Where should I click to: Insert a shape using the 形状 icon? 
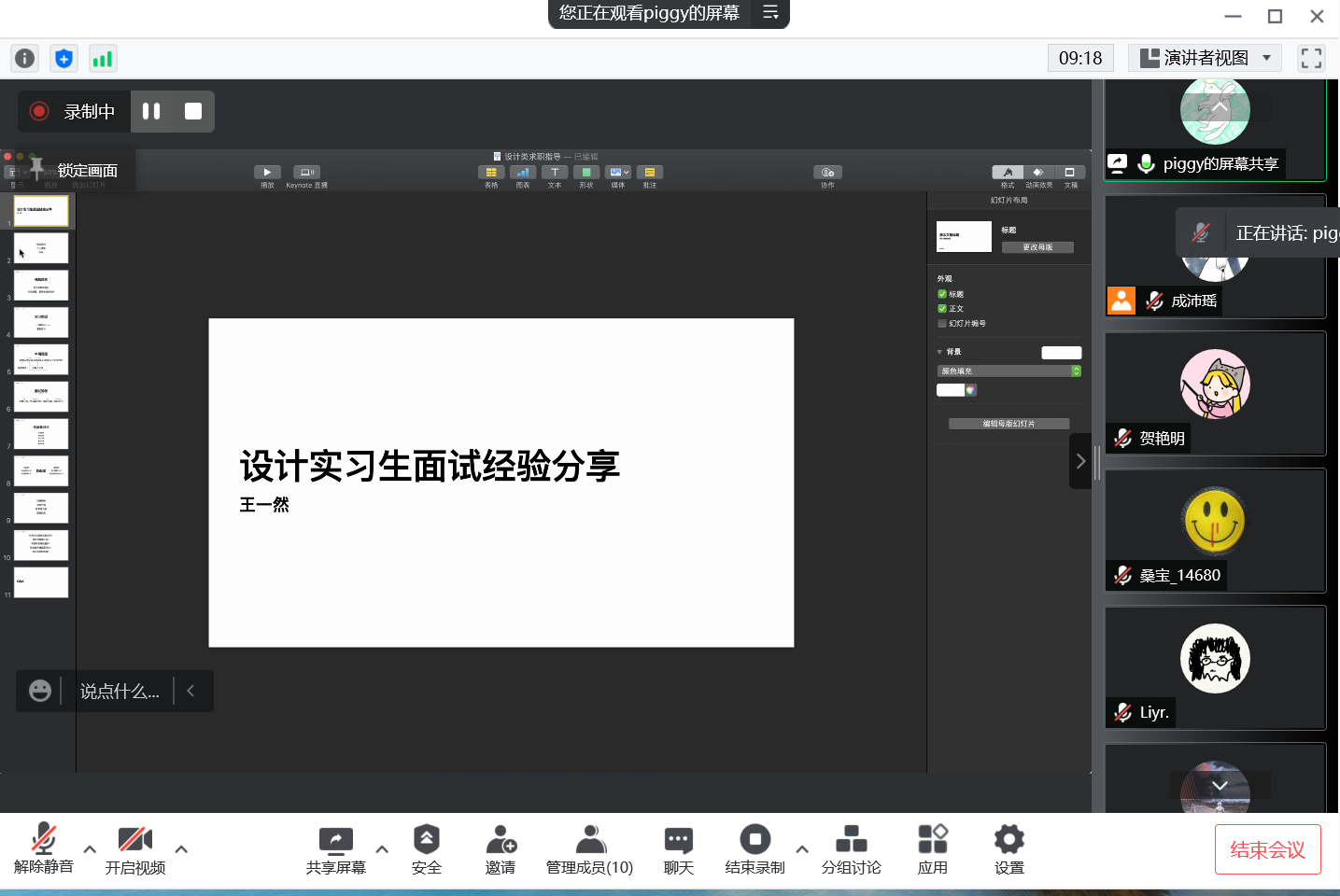click(x=586, y=172)
